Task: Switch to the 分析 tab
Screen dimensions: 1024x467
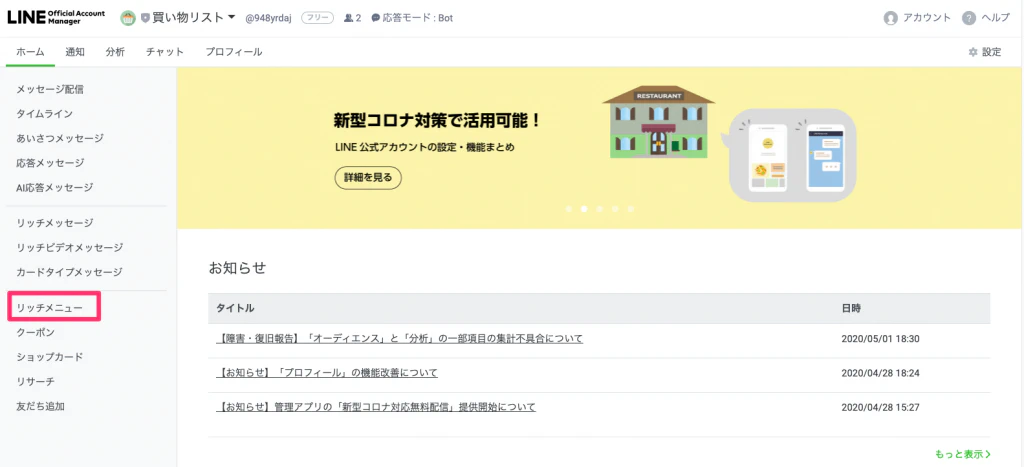Action: click(115, 52)
